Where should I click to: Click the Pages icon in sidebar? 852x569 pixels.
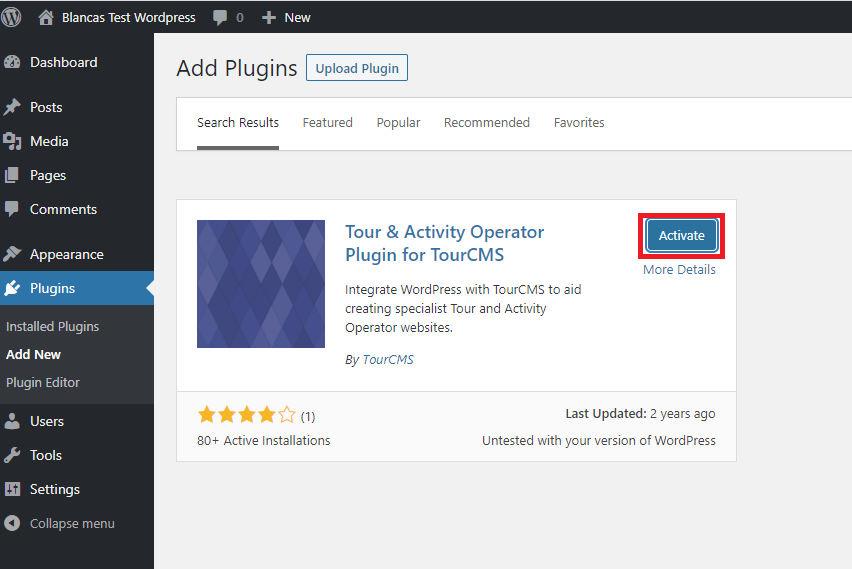tap(12, 175)
